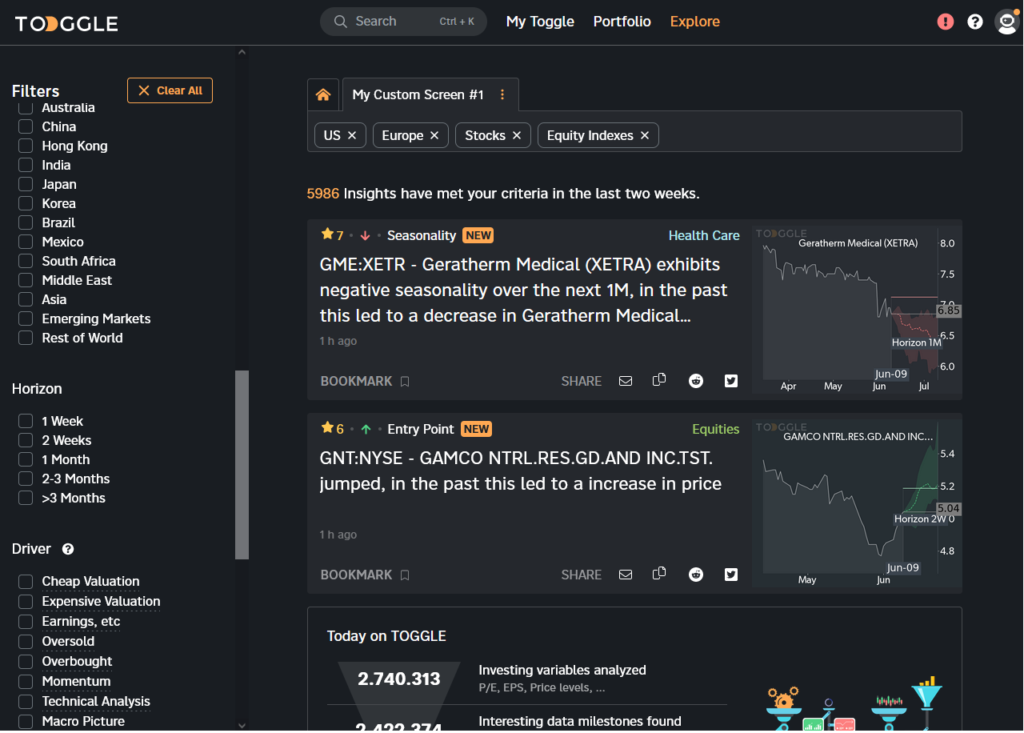Check the Expensive Valuation driver checkbox
This screenshot has height=733, width=1024.
point(25,602)
